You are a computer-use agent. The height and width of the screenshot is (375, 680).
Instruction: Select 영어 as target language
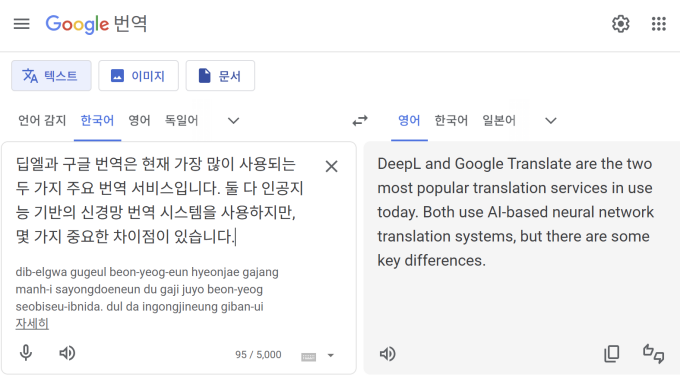[409, 120]
